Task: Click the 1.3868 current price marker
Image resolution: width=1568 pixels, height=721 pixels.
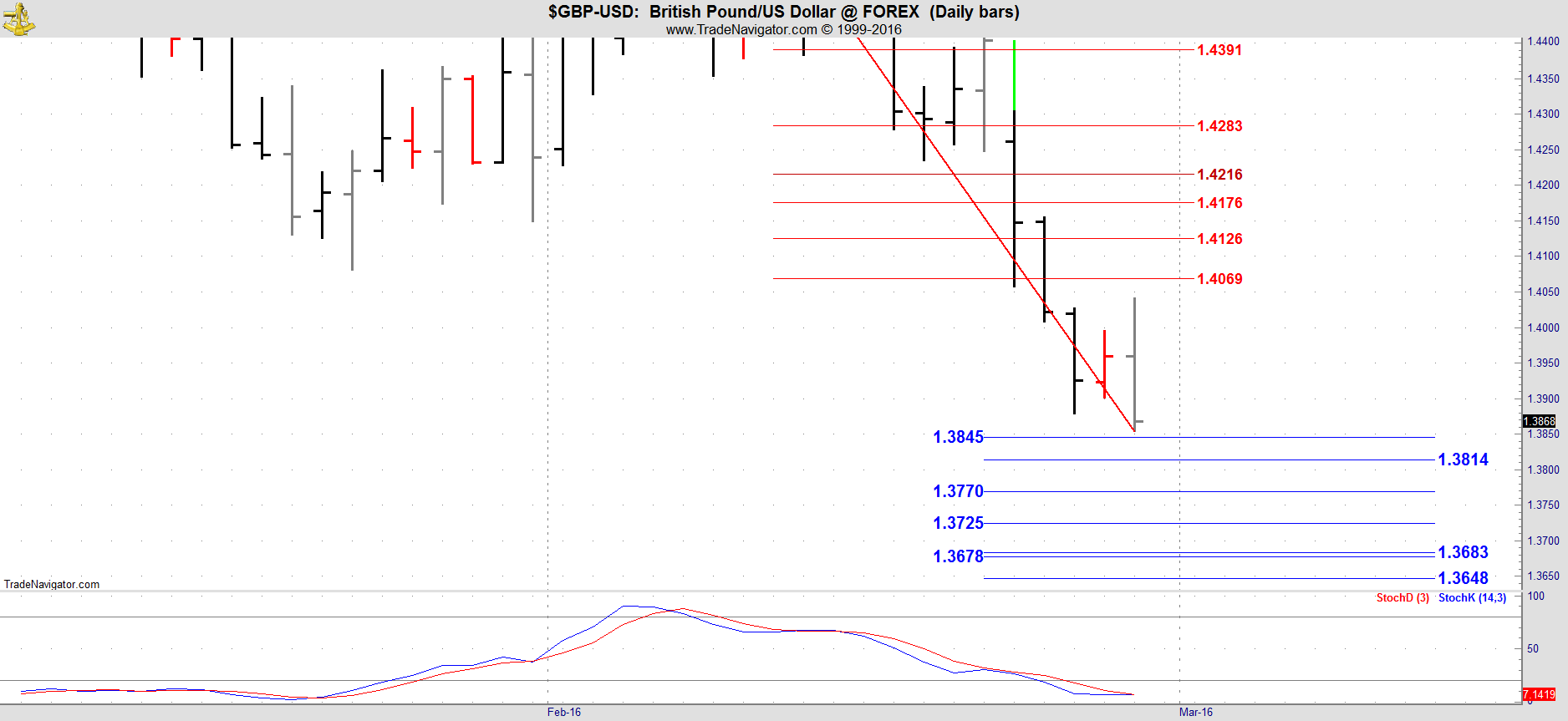Action: [x=1539, y=421]
